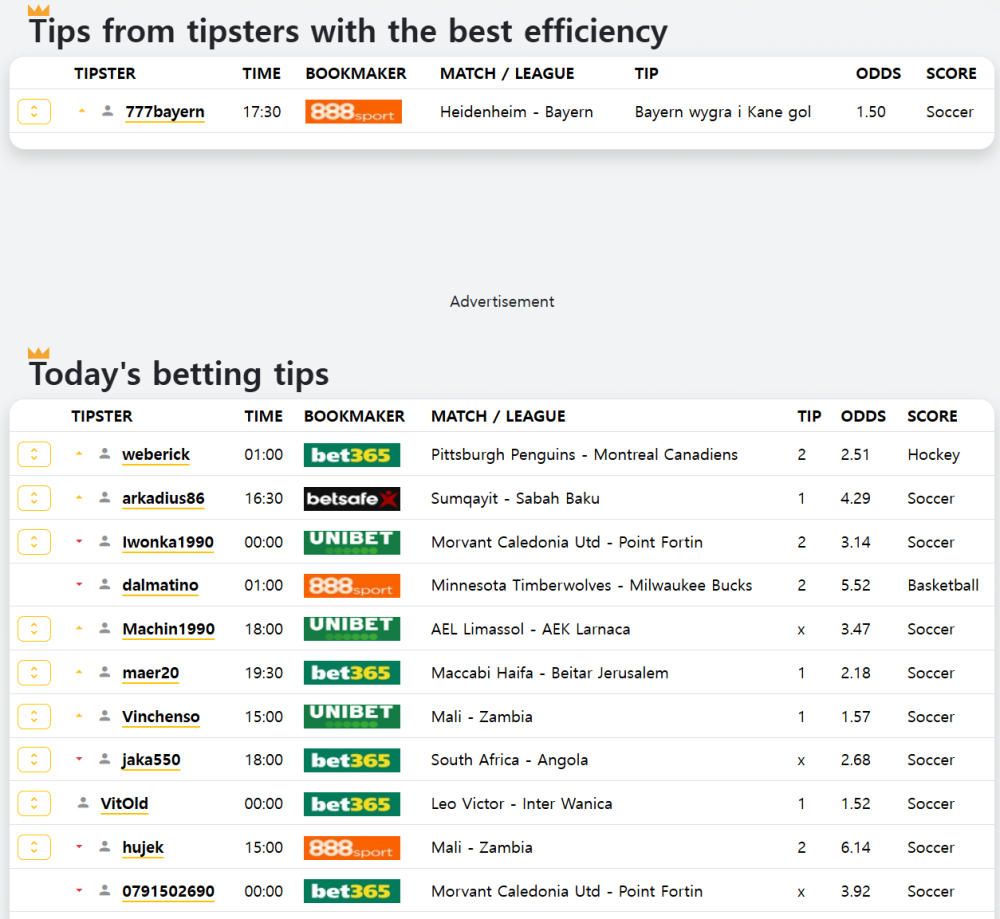The image size is (1000, 919).
Task: Click the 888sport logo in 777bayern row
Action: [x=353, y=112]
